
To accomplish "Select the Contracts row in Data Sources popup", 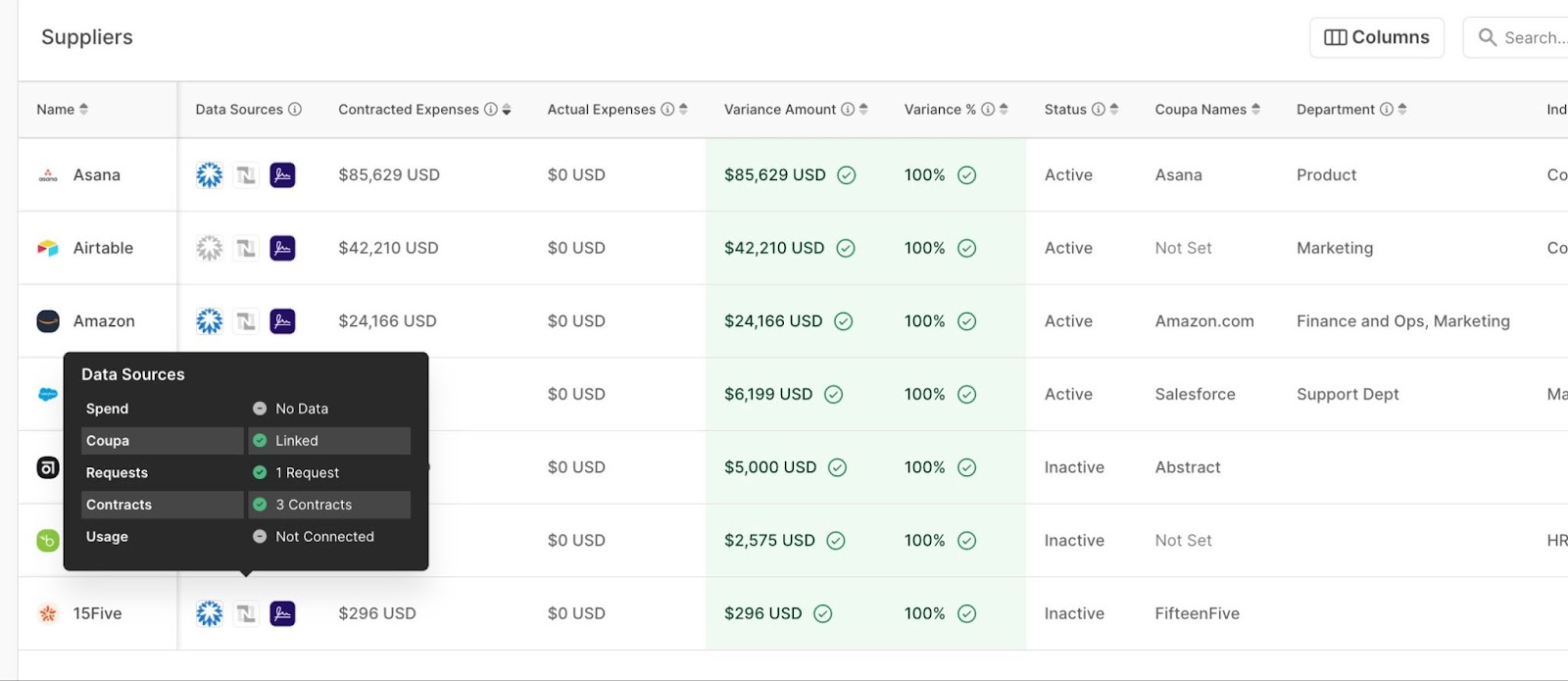I will click(x=162, y=505).
